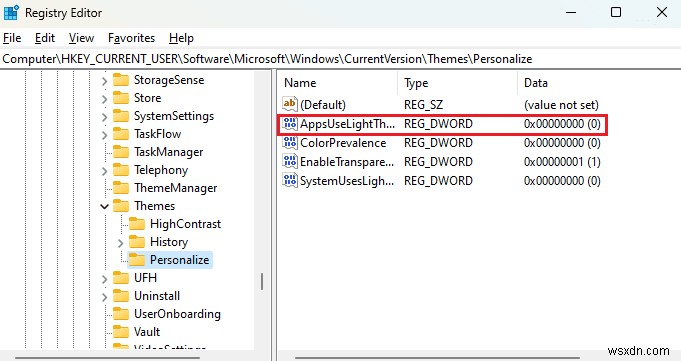The height and width of the screenshot is (361, 681).
Task: Click the TaskManager folder icon
Action: pyautogui.click(x=121, y=152)
